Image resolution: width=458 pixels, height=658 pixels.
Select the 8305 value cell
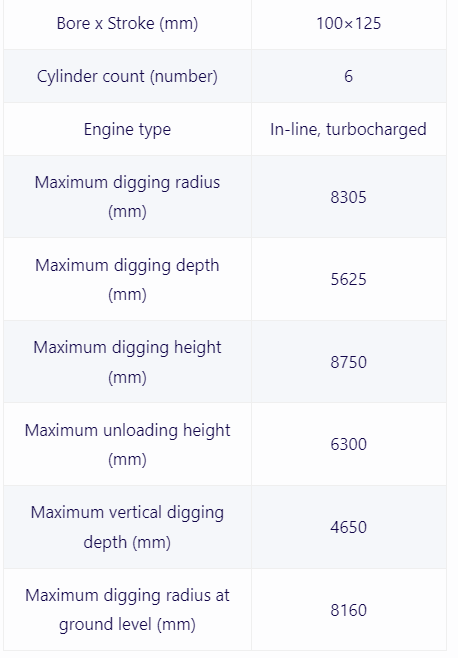348,197
